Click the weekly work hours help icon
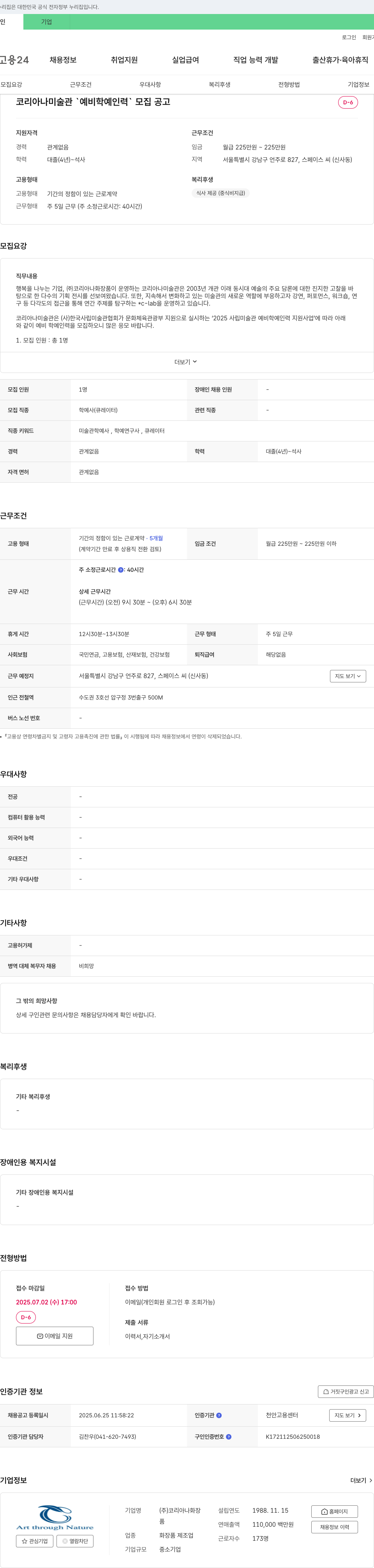Viewport: 374px width, 1568px height. [x=121, y=570]
